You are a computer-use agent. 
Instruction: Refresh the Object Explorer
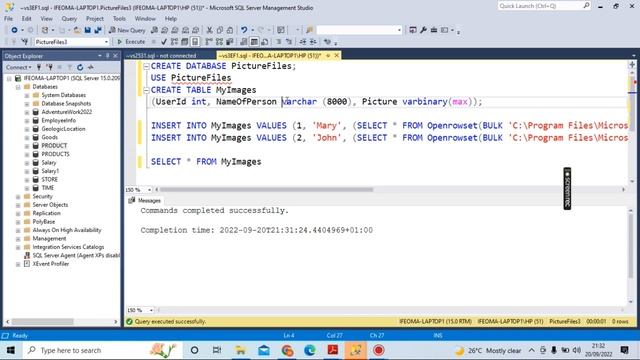(x=80, y=67)
